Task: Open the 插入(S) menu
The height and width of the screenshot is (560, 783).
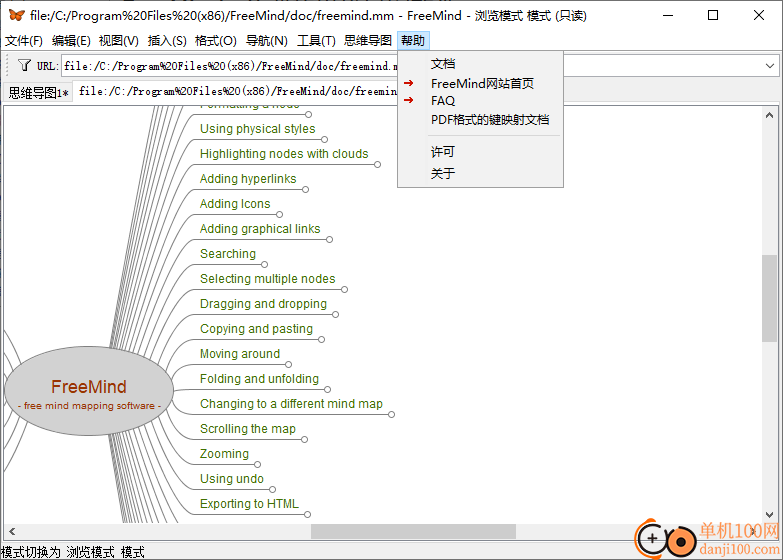Action: pyautogui.click(x=167, y=40)
